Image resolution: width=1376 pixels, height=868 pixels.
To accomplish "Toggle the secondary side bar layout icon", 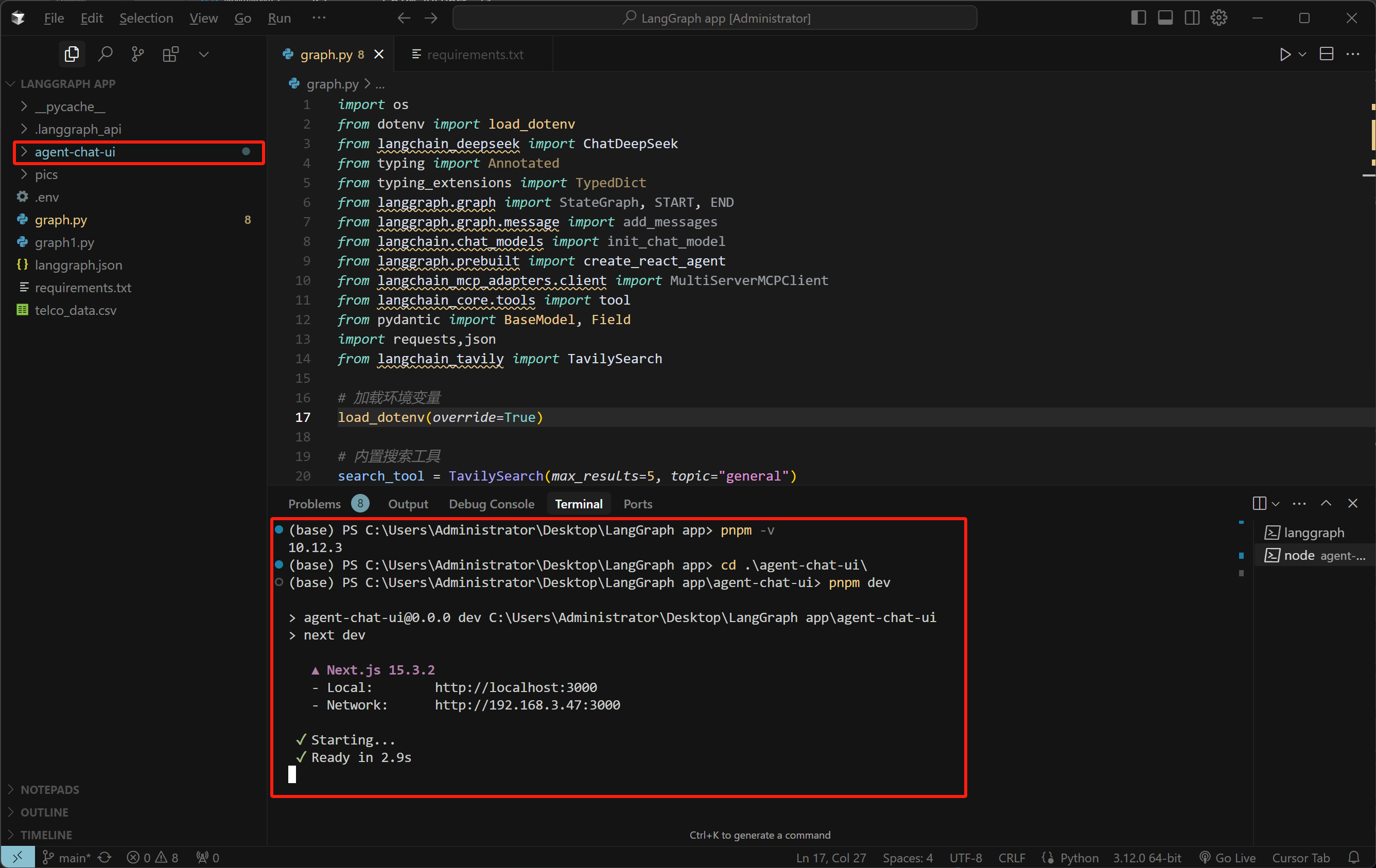I will tap(1192, 19).
